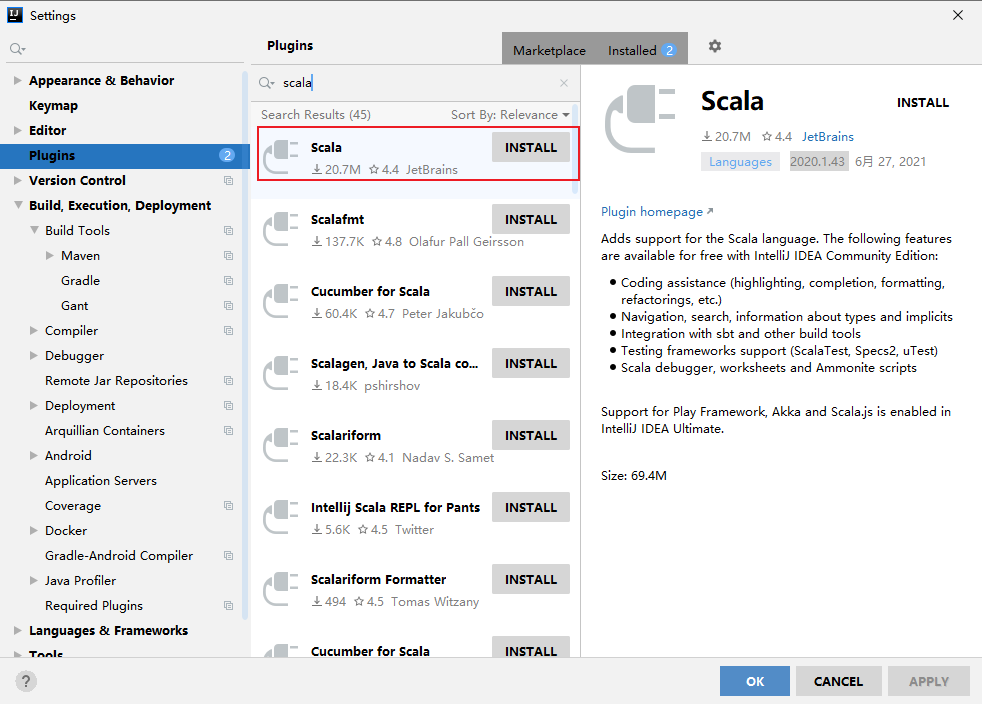Viewport: 982px width, 704px height.
Task: Click the Intellij Scala REPL plugin icon
Action: [x=280, y=517]
